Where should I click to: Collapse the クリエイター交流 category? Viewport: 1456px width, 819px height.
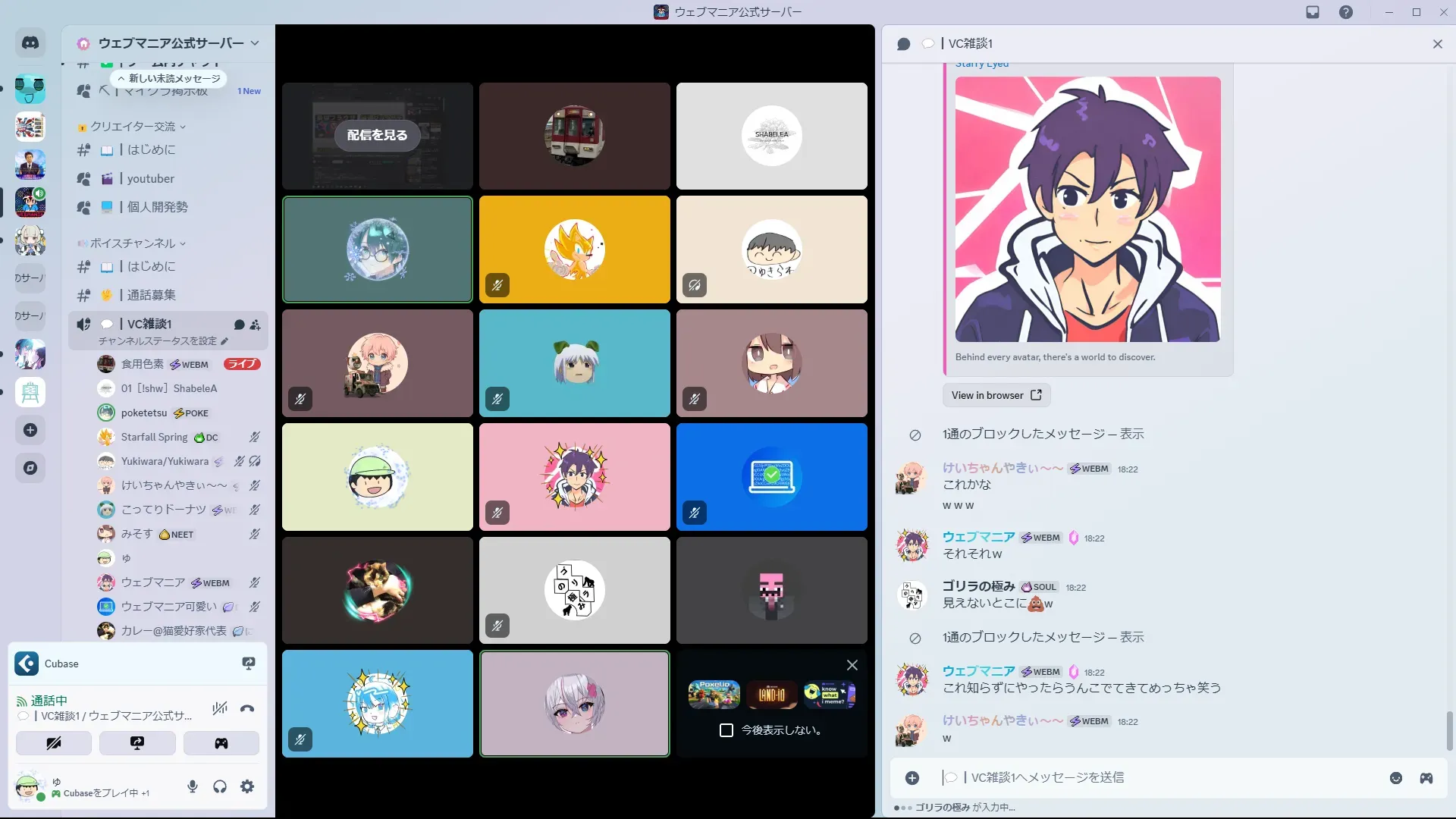(x=133, y=127)
